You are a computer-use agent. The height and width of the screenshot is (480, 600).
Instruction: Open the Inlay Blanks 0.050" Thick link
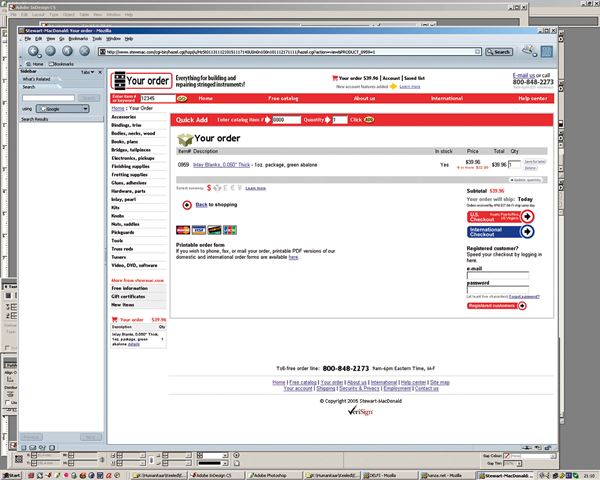click(221, 165)
